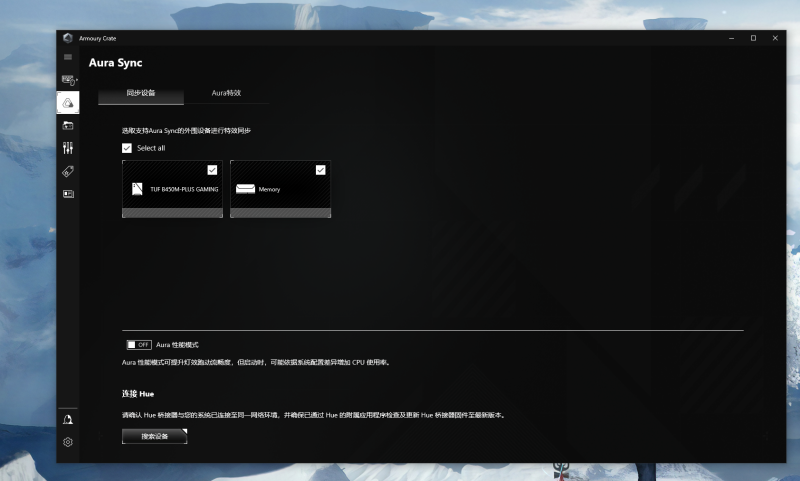The image size is (800, 481).
Task: Open the News card icon in sidebar
Action: click(68, 194)
